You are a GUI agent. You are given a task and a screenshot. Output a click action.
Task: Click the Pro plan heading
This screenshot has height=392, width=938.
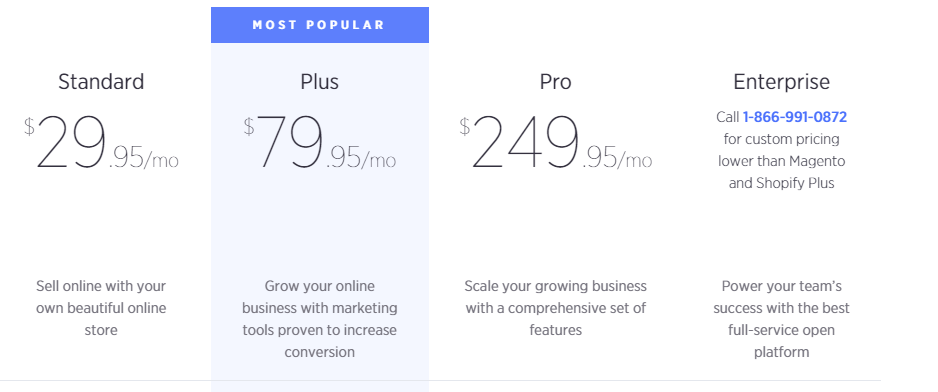point(555,81)
